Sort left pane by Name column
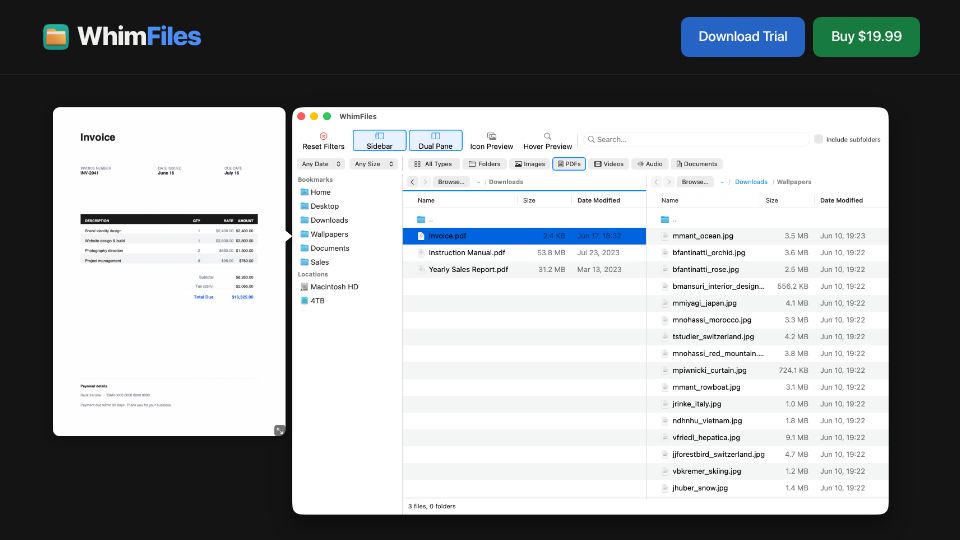 [x=426, y=200]
